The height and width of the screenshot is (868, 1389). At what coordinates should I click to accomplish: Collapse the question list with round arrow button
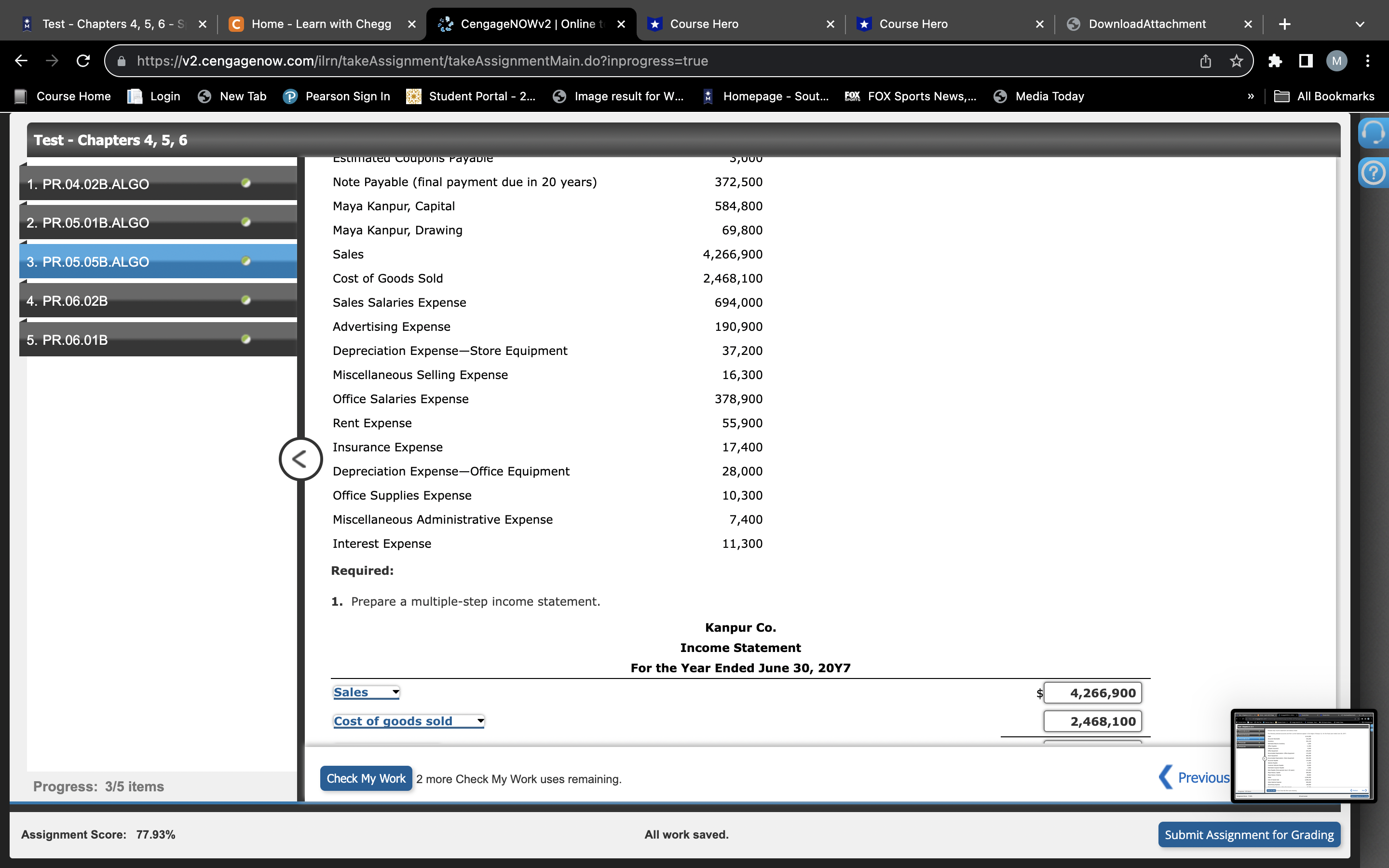[x=300, y=459]
